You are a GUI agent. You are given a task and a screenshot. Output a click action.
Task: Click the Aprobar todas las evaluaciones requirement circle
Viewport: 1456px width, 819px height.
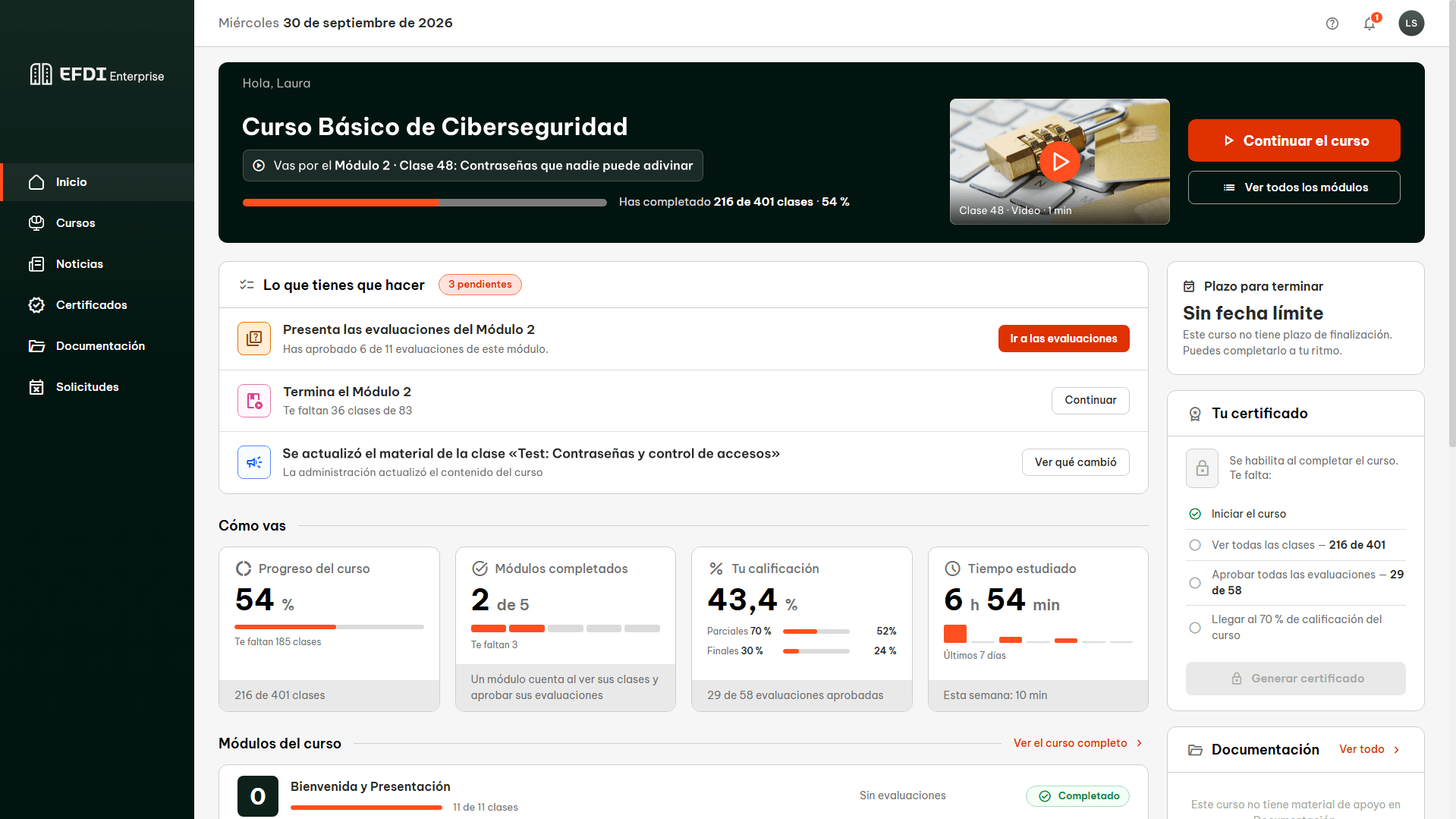(1195, 583)
